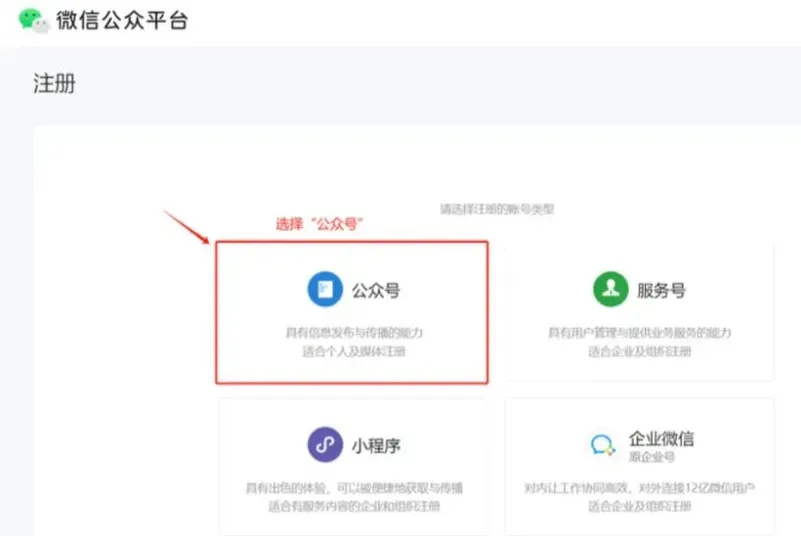Image resolution: width=801 pixels, height=536 pixels.
Task: Choose the 服务号 account type label
Action: click(x=661, y=290)
